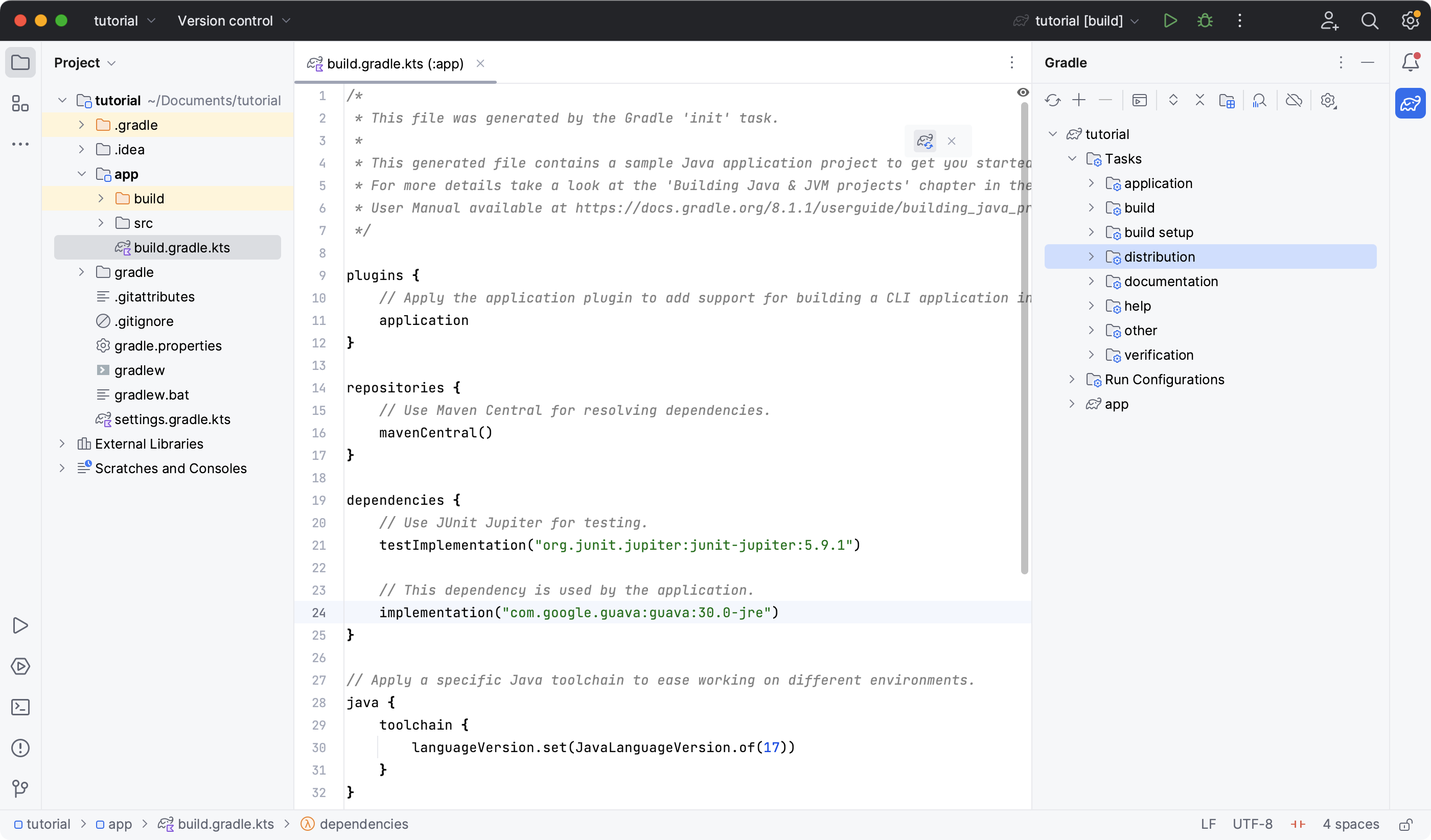
Task: Open the Git tool window
Action: 20,788
